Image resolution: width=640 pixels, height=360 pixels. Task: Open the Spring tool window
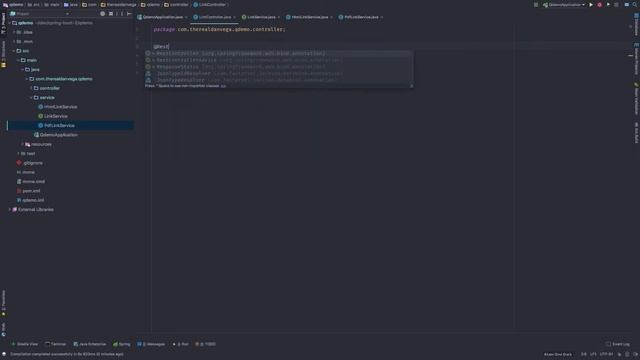[122, 344]
